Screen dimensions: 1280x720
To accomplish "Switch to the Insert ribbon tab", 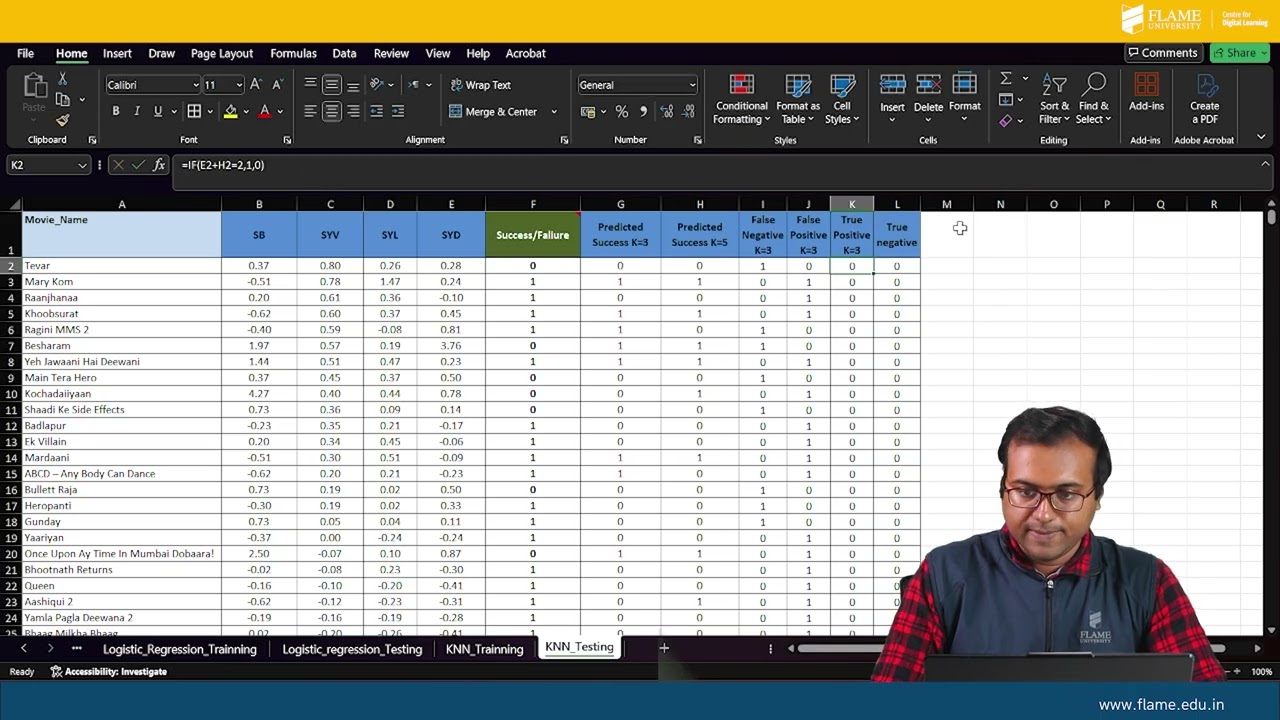I will coord(117,53).
